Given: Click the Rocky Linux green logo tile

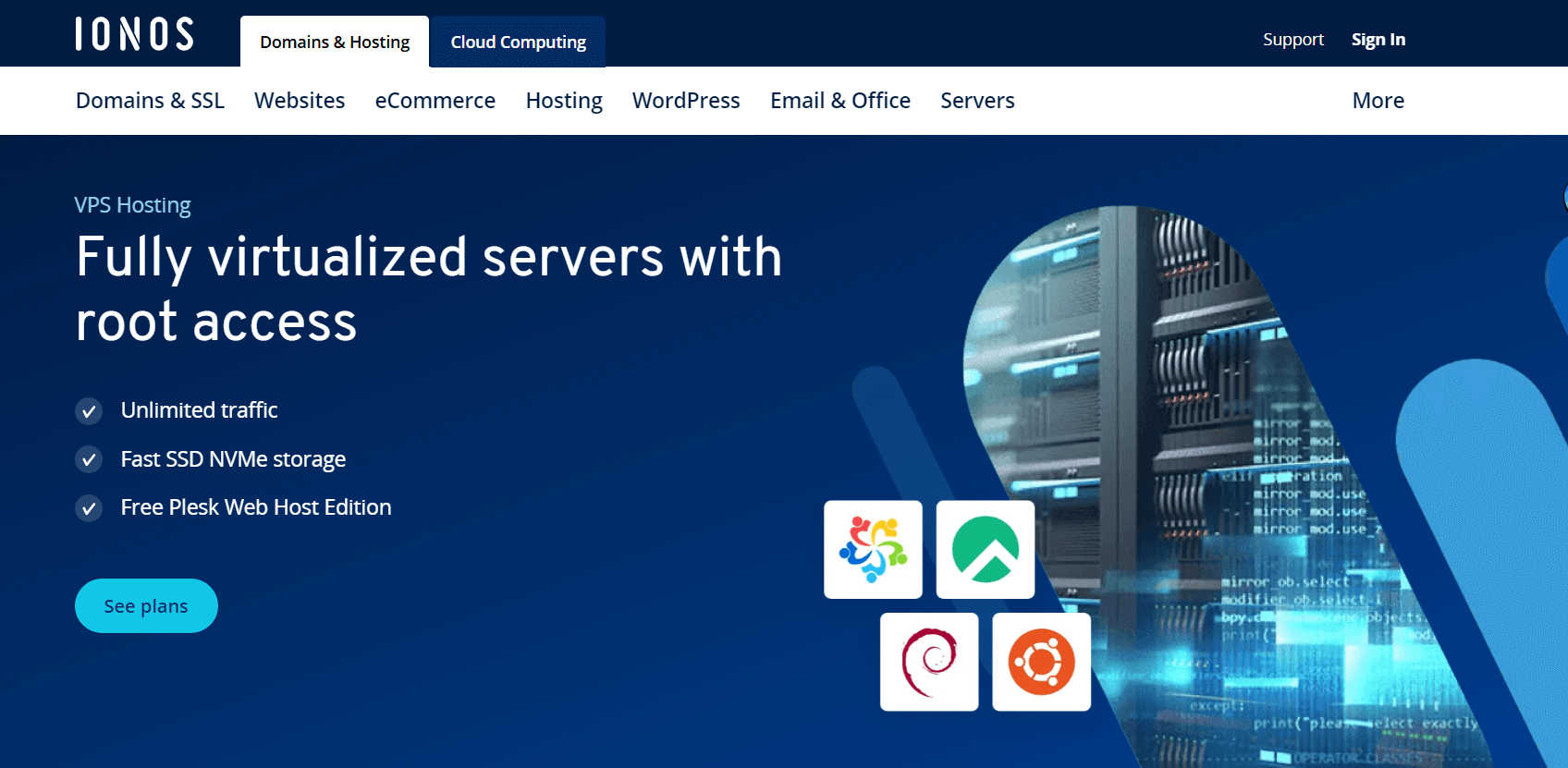Looking at the screenshot, I should pos(986,550).
